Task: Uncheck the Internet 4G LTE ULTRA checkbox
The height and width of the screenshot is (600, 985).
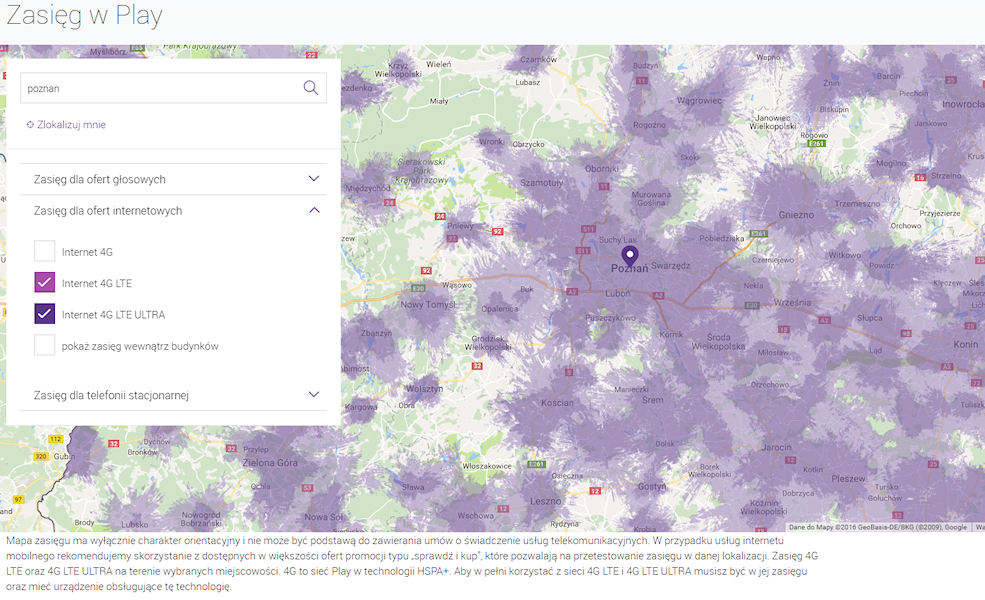Action: coord(45,314)
